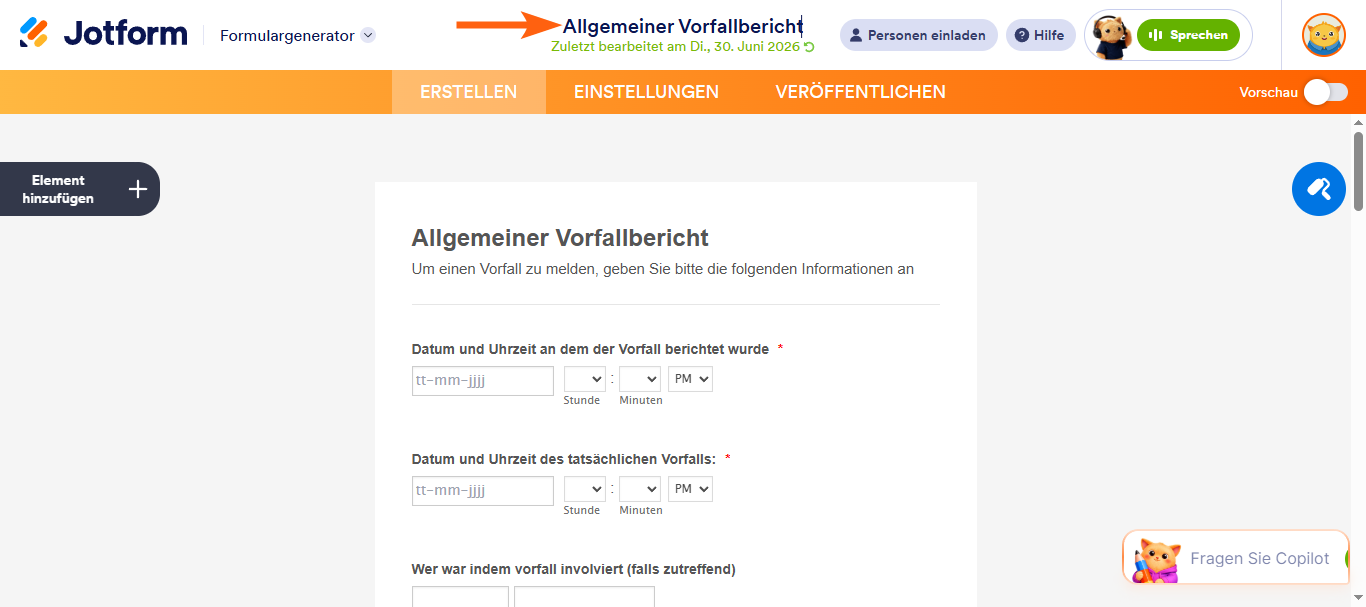Open Stunde dropdown for actual incident

pyautogui.click(x=585, y=489)
